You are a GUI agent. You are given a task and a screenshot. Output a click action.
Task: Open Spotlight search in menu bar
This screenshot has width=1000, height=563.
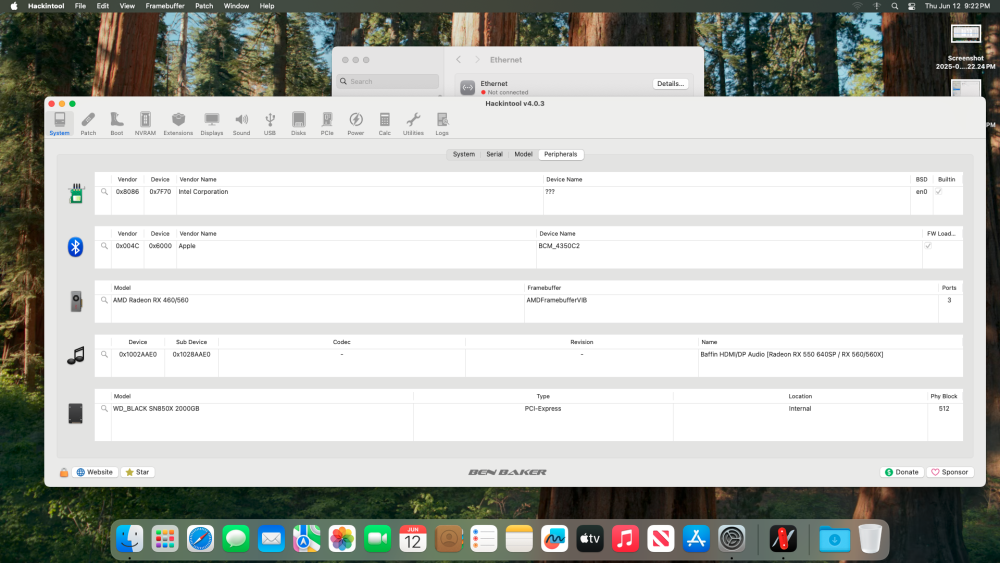[895, 6]
